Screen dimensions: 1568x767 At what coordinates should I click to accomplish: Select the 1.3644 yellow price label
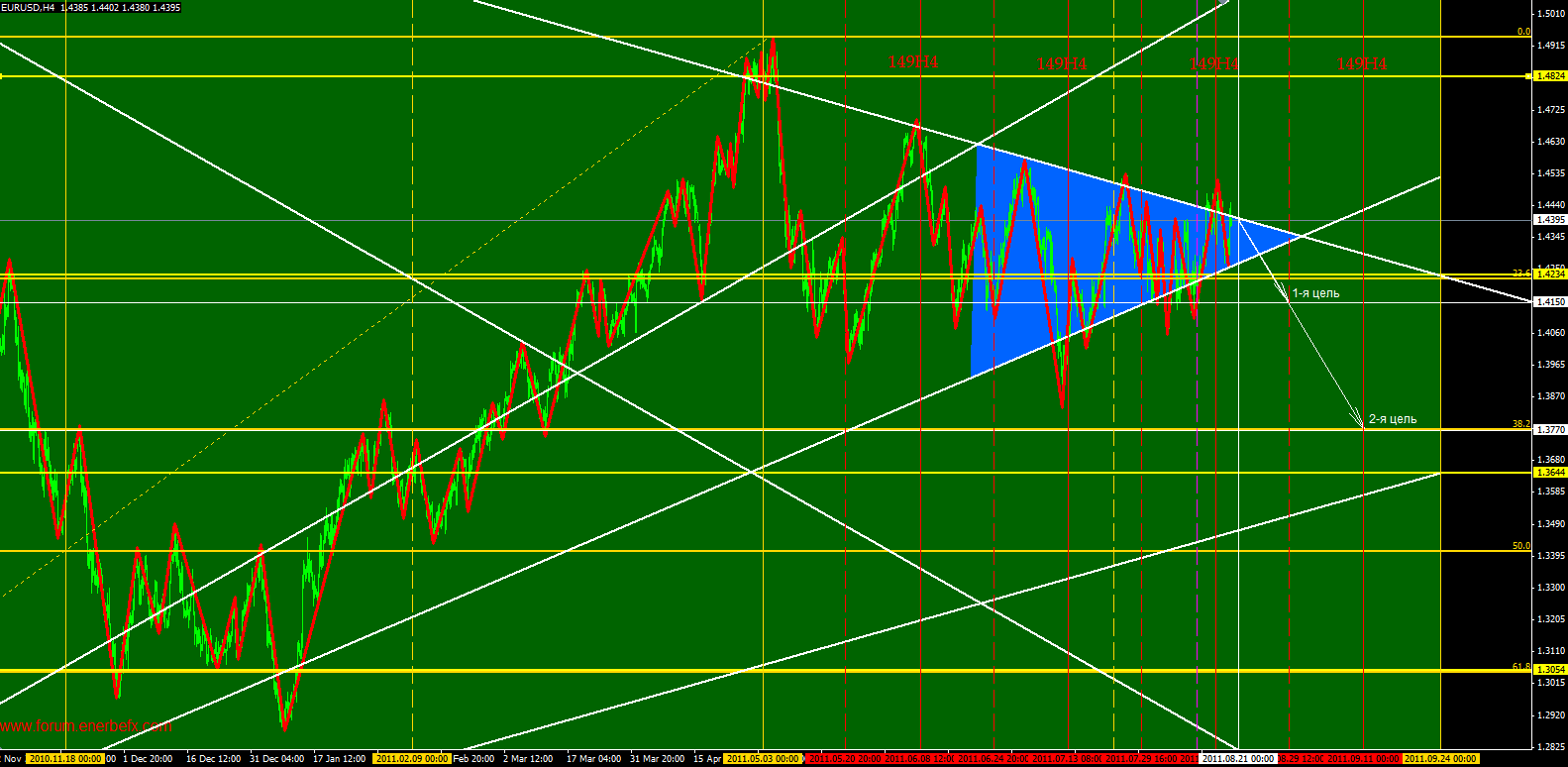(1549, 473)
